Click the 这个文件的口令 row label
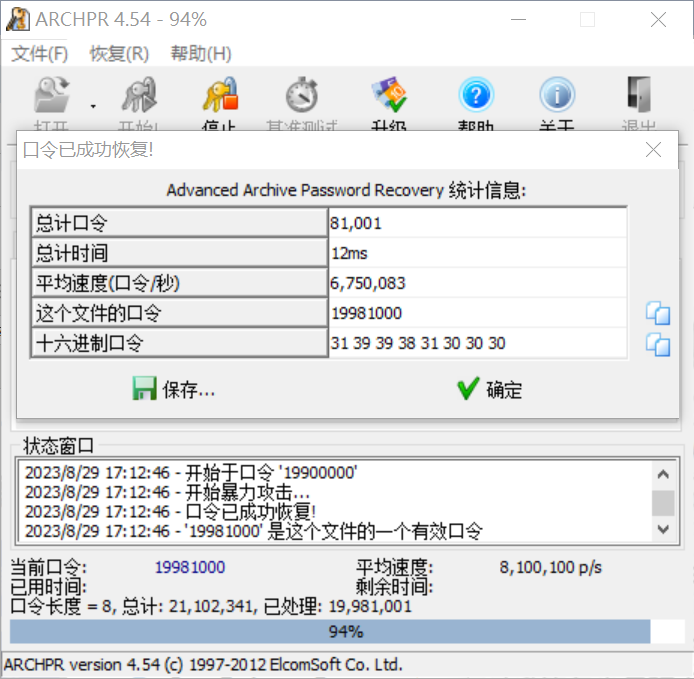Screen dimensions: 694x679 pyautogui.click(x=179, y=313)
